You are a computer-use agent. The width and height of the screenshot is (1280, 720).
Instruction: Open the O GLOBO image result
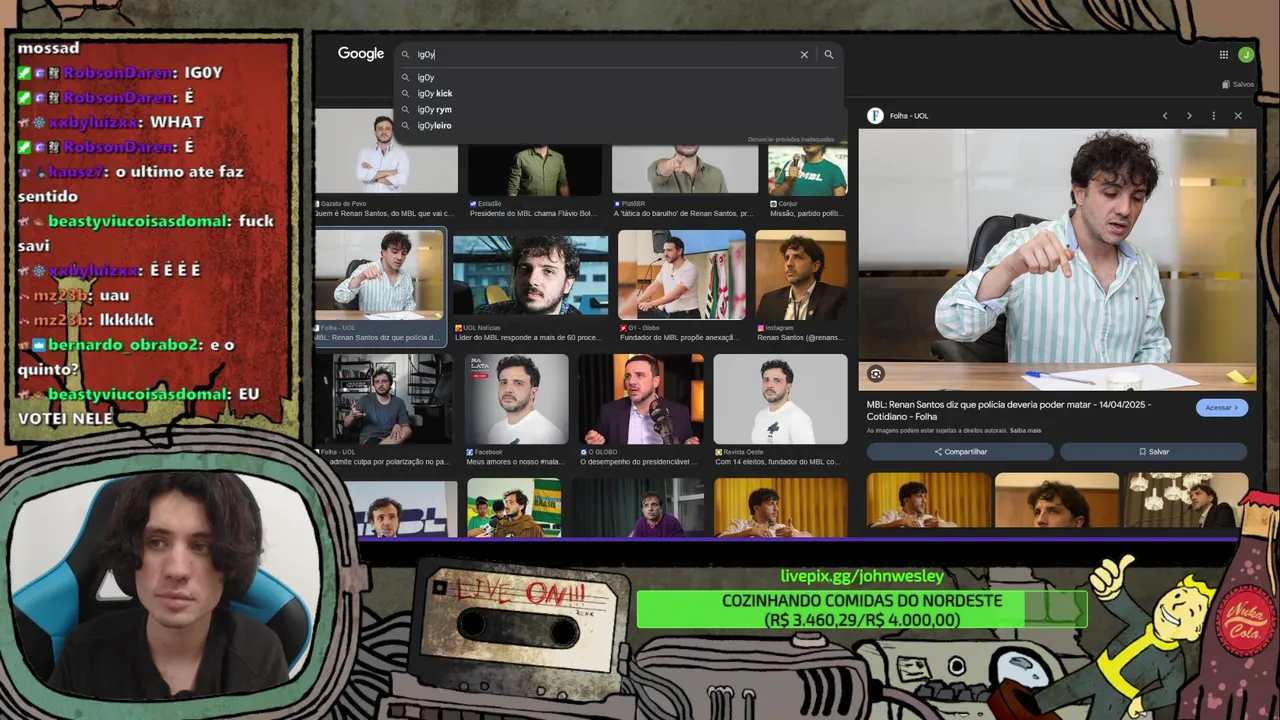point(640,399)
